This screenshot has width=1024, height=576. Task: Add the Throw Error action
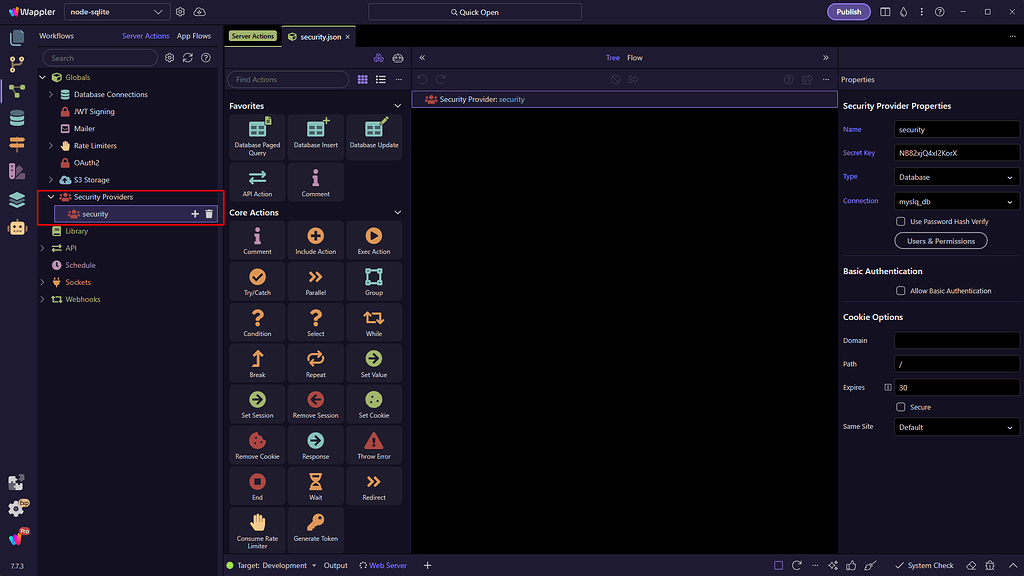374,445
